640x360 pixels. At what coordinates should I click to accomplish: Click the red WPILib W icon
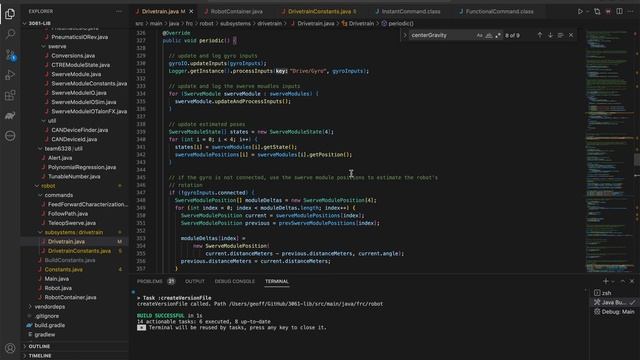point(608,11)
